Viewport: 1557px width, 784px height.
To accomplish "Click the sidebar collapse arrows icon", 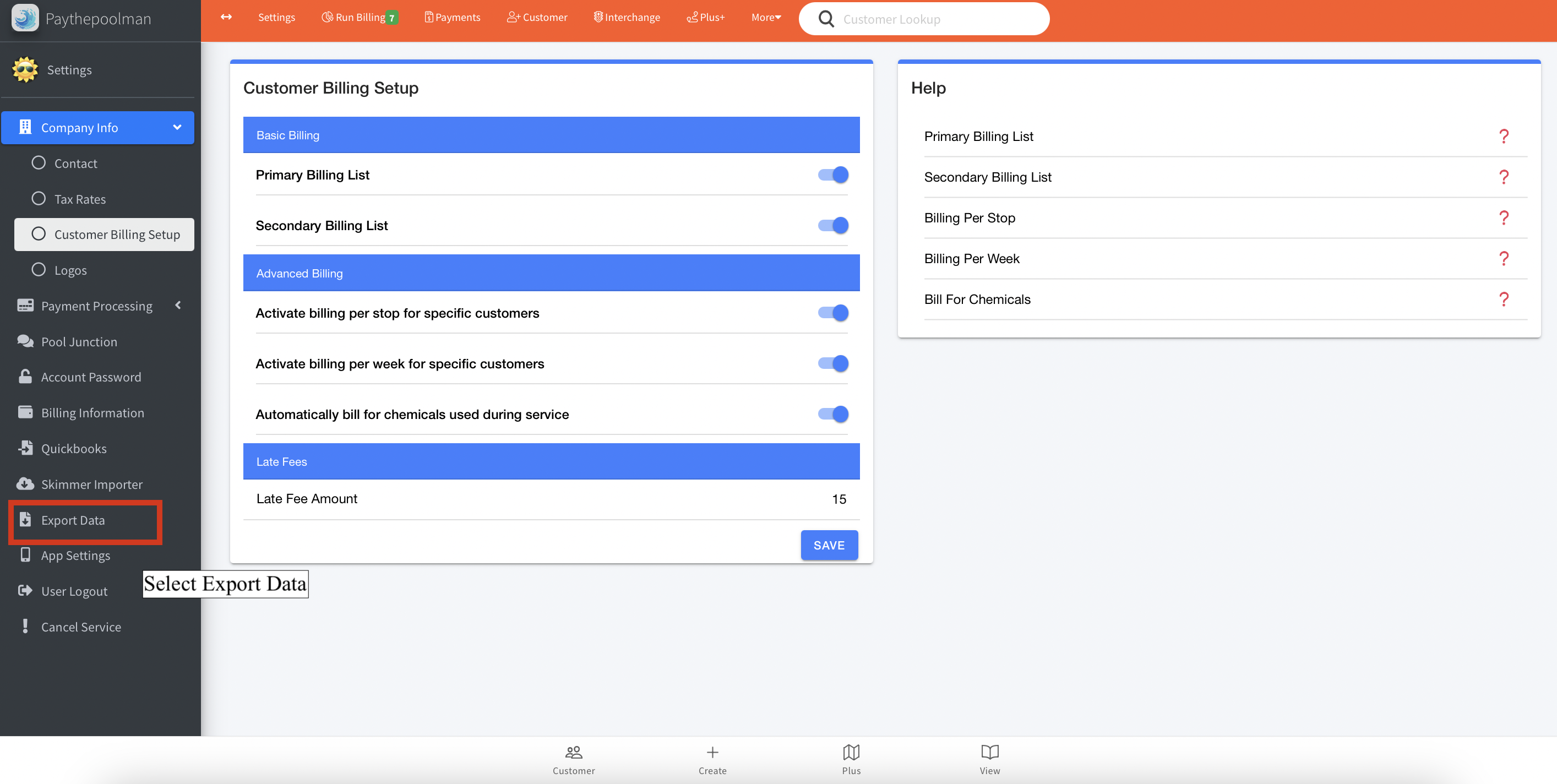I will coord(226,17).
